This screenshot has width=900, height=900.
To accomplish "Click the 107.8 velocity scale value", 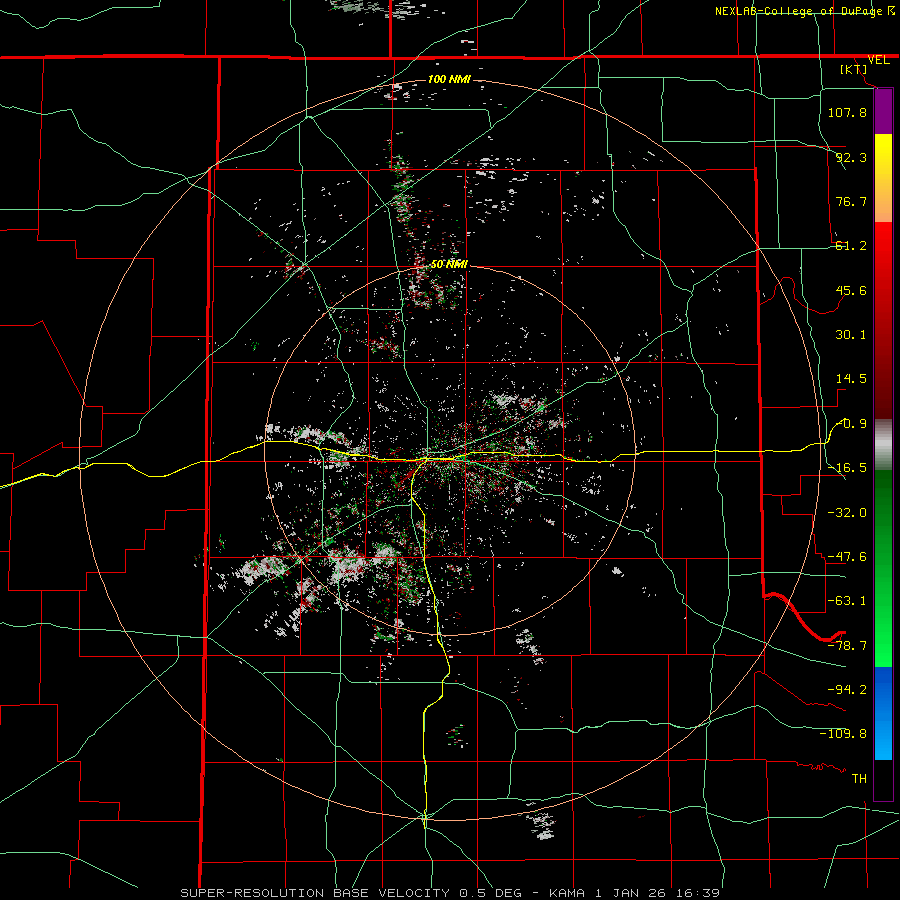I will (847, 112).
